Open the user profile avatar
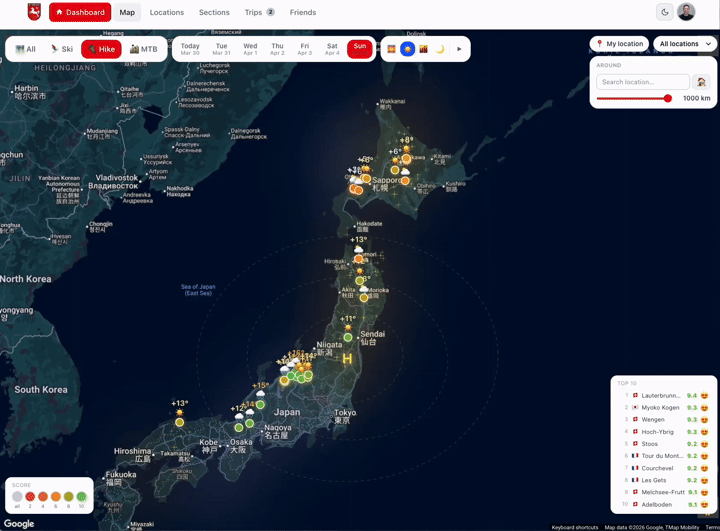The height and width of the screenshot is (531, 720). [x=686, y=12]
